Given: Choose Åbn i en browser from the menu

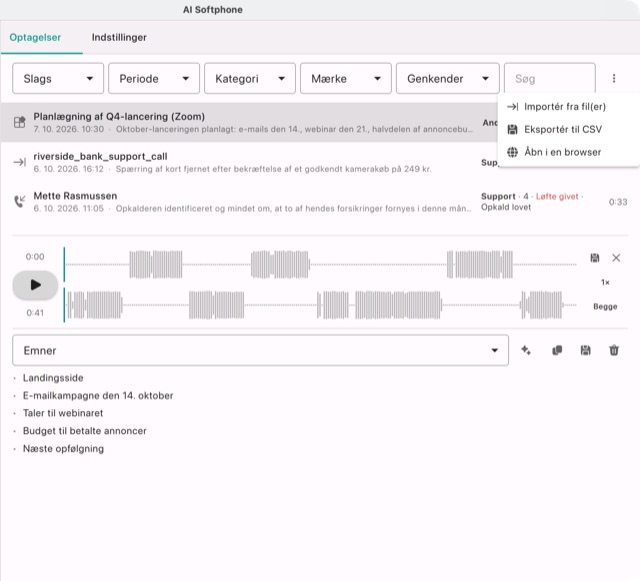Looking at the screenshot, I should tap(568, 152).
